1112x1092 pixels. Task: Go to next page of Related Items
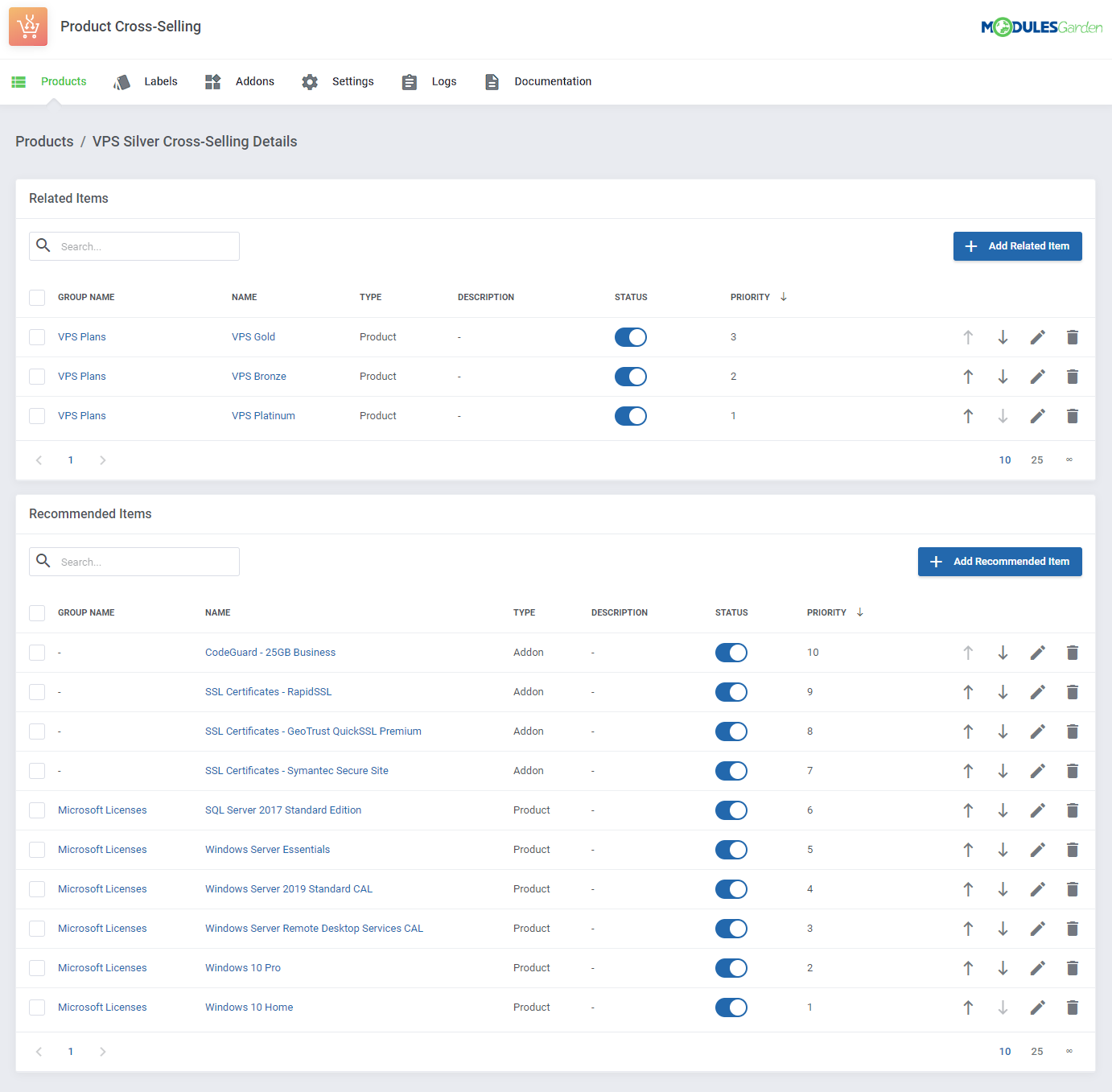103,460
